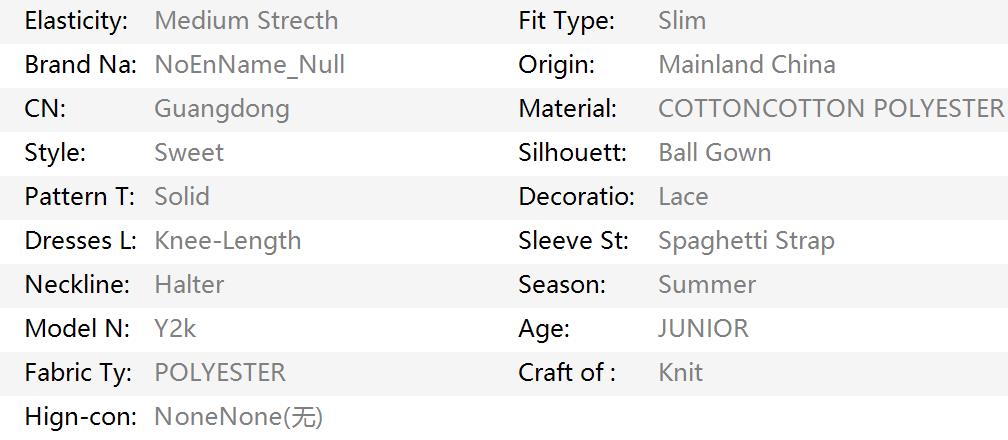1008x440 pixels.
Task: Select the JUNIOR age value
Action: 703,329
